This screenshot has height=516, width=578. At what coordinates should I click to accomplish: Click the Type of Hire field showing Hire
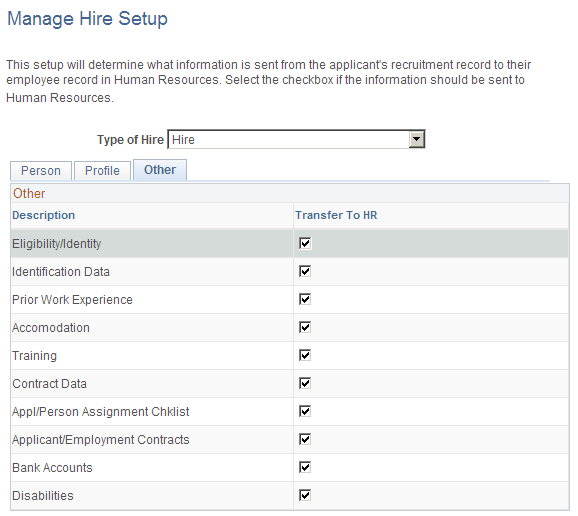click(x=296, y=139)
